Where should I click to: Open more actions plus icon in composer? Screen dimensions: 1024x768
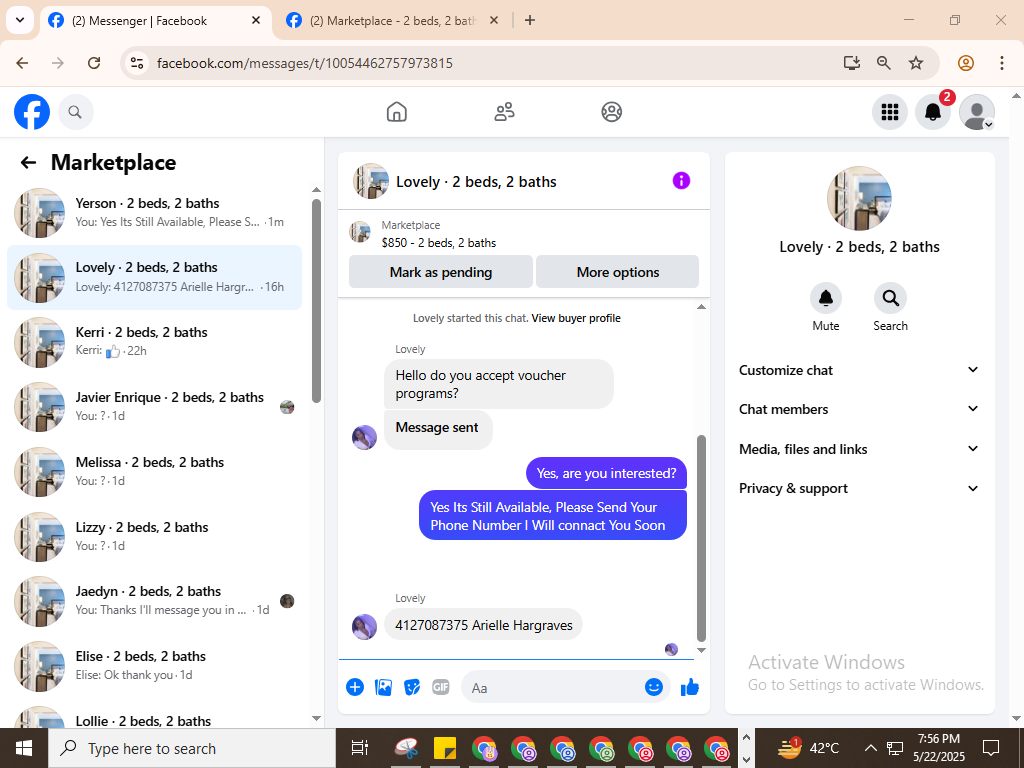[x=355, y=687]
